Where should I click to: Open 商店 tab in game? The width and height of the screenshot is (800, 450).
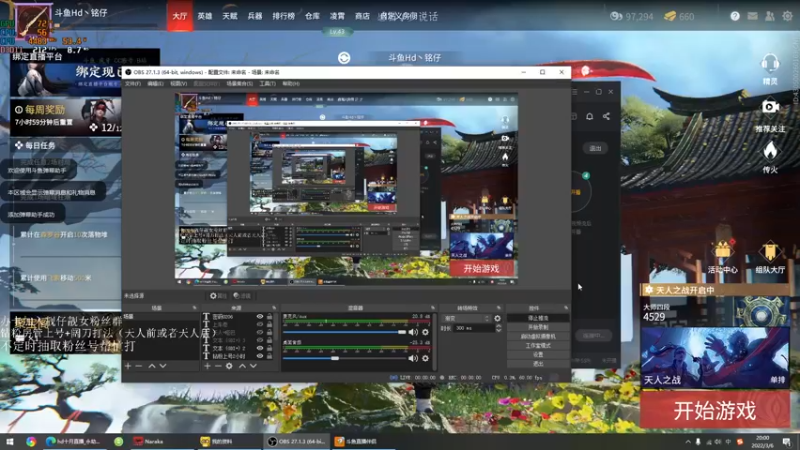[x=362, y=16]
